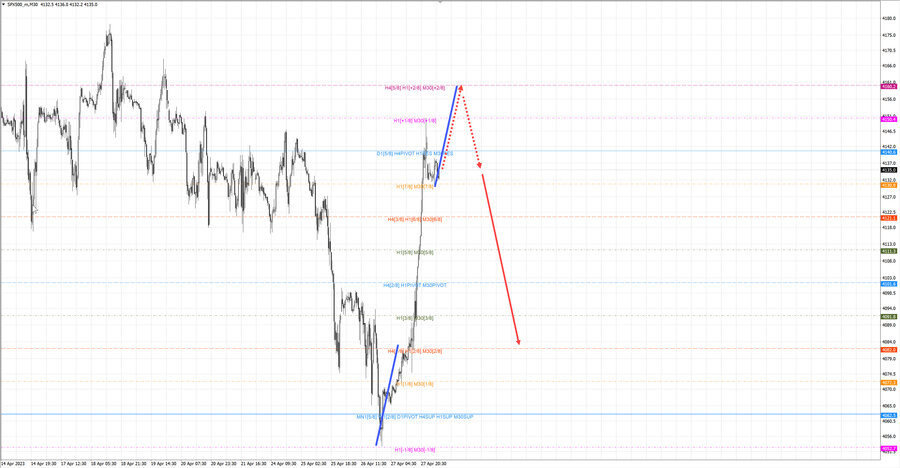
Task: Click the black 4135.0 current price tag
Action: pos(889,170)
